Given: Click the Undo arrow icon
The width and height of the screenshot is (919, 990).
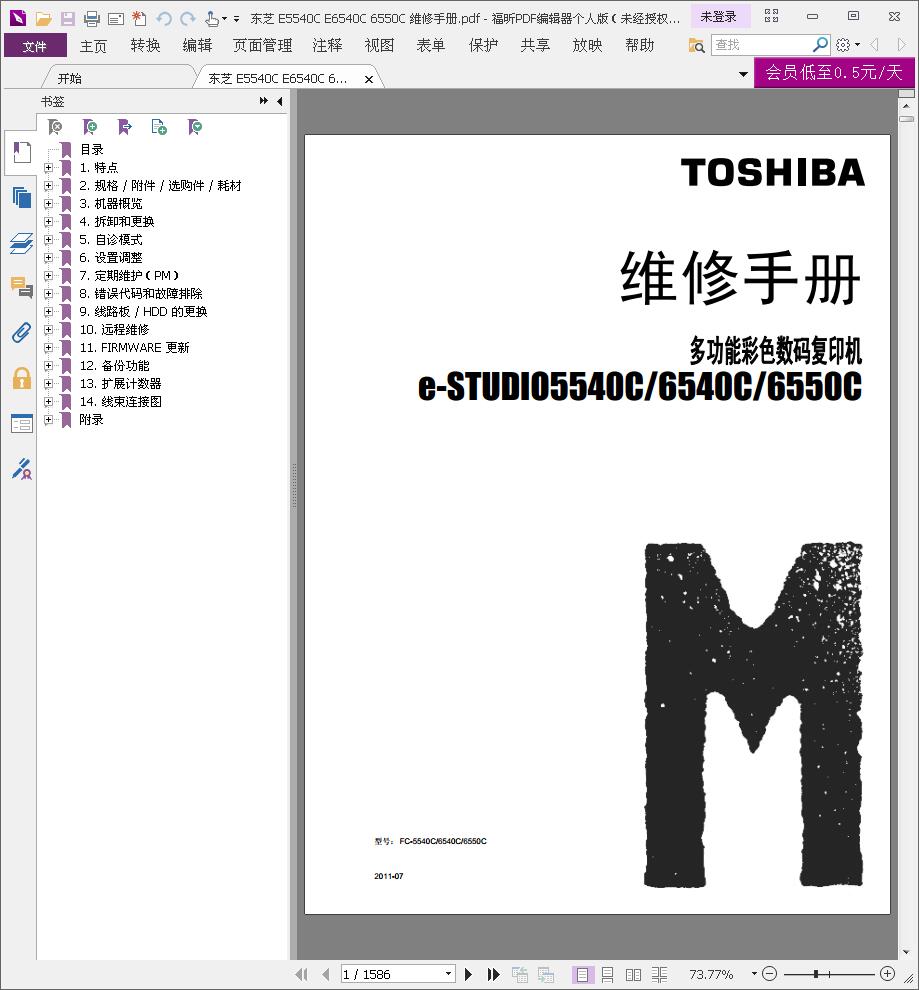Looking at the screenshot, I should pyautogui.click(x=164, y=19).
